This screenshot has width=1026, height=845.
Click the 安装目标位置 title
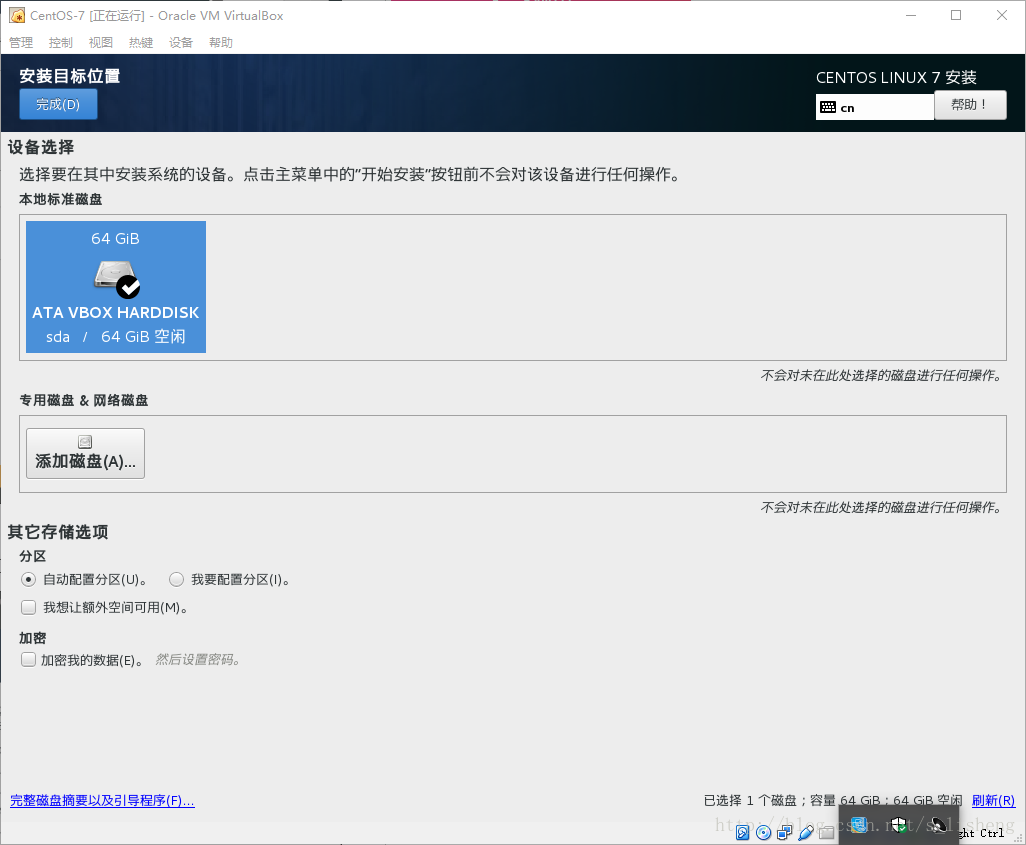[x=70, y=76]
